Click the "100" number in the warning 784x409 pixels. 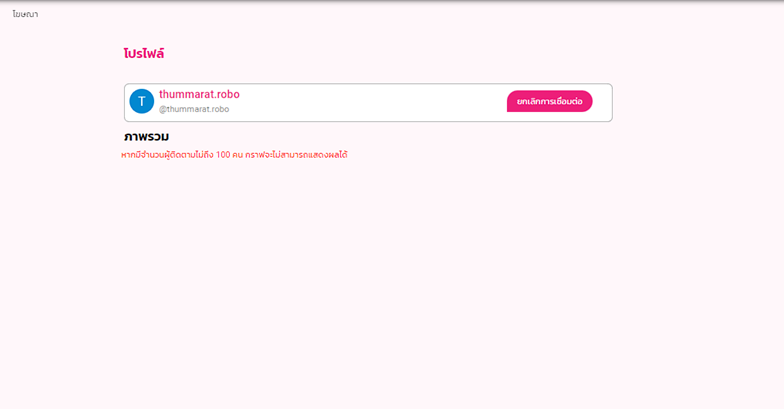click(x=223, y=155)
